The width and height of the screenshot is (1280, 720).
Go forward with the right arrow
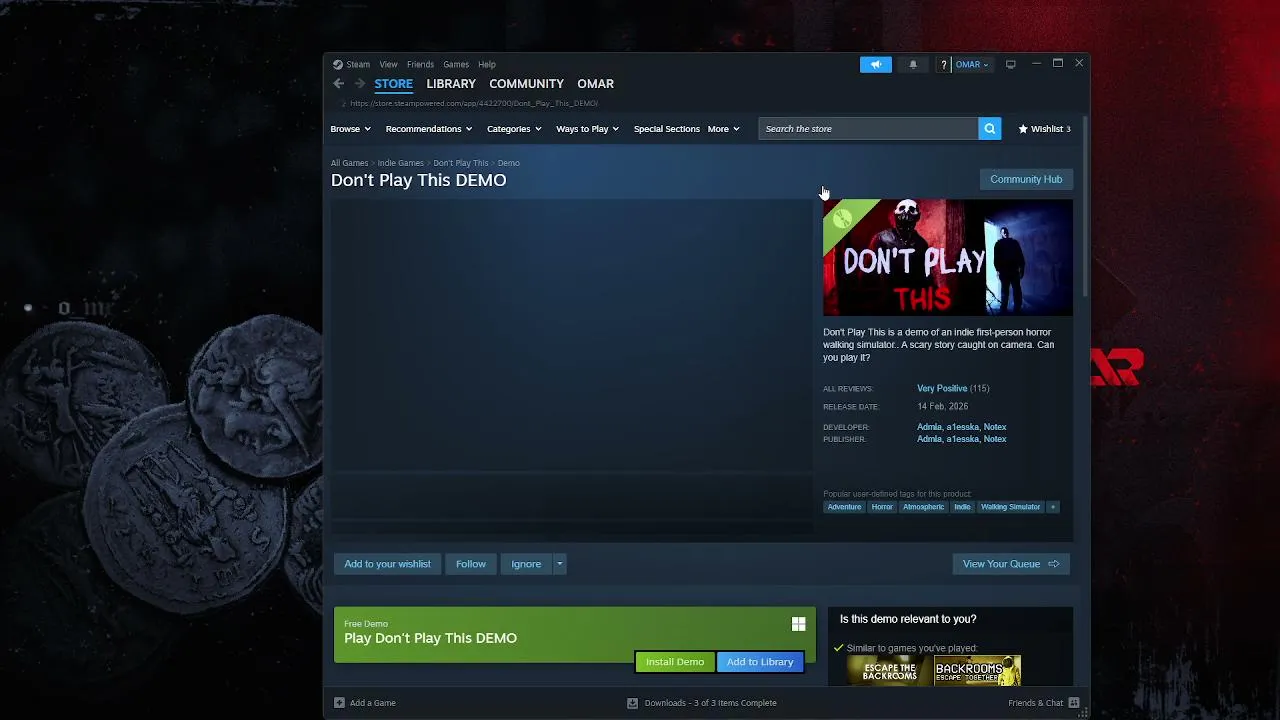(x=360, y=84)
